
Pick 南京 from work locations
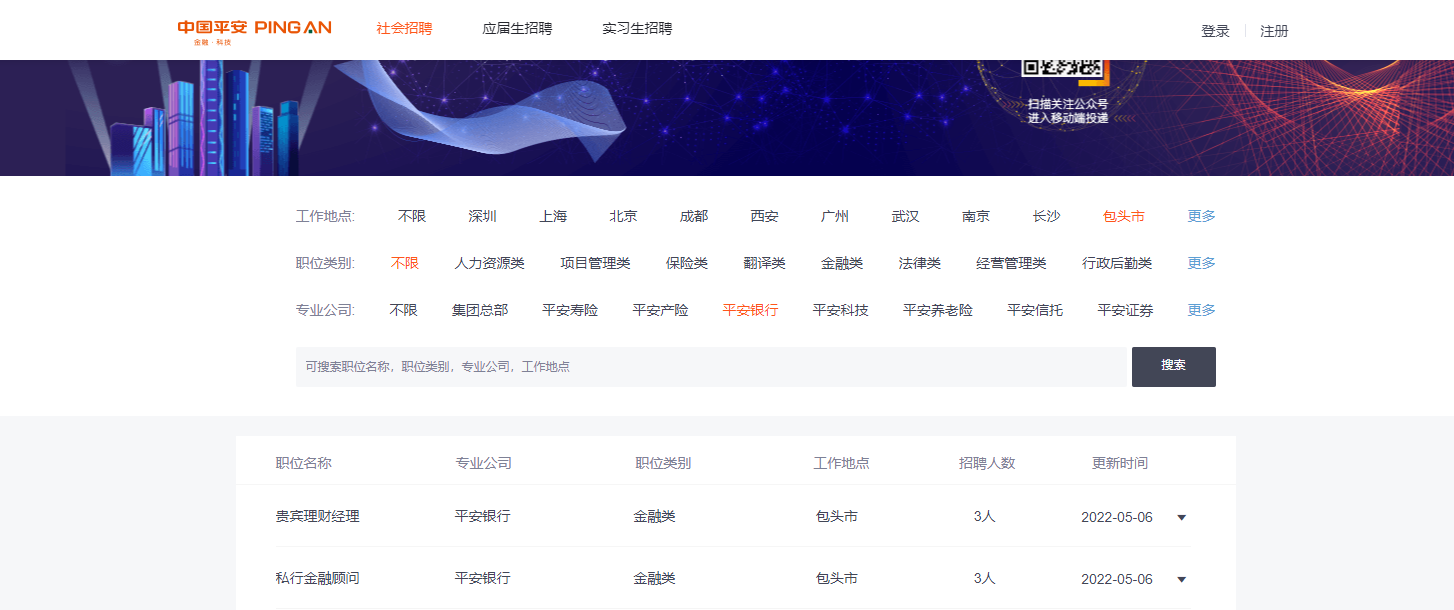(976, 216)
